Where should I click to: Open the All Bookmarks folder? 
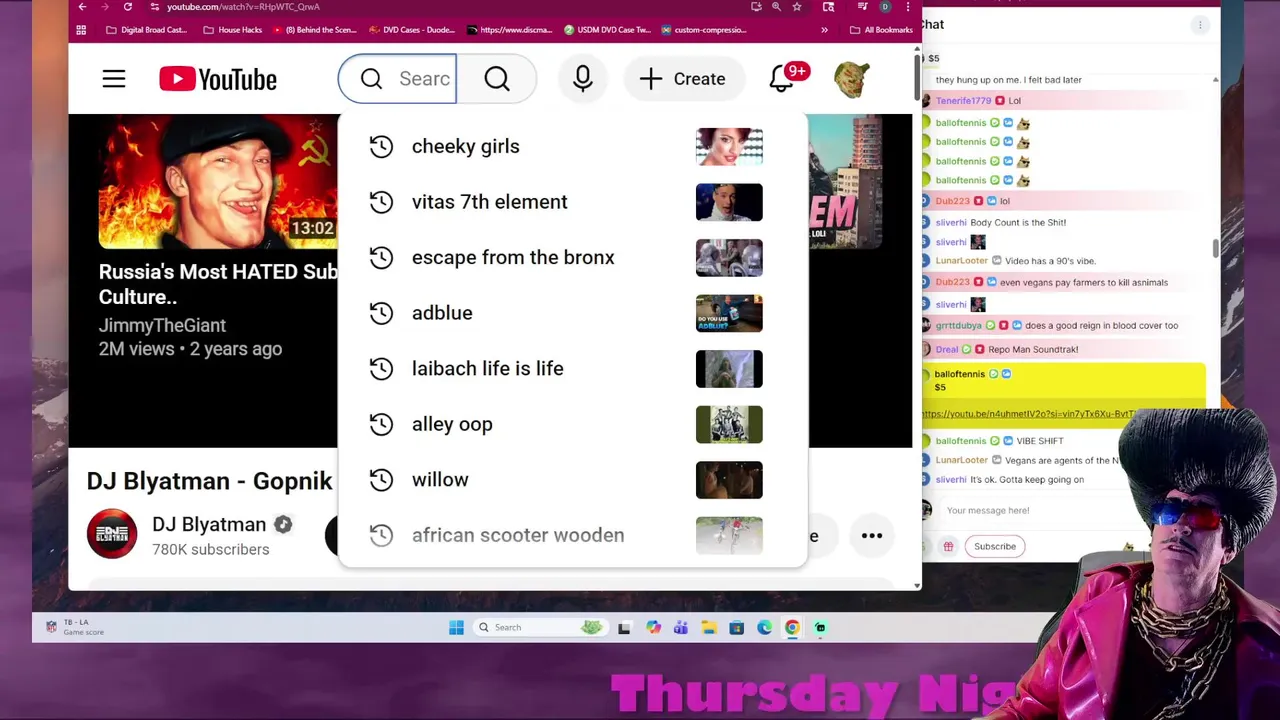click(x=881, y=30)
